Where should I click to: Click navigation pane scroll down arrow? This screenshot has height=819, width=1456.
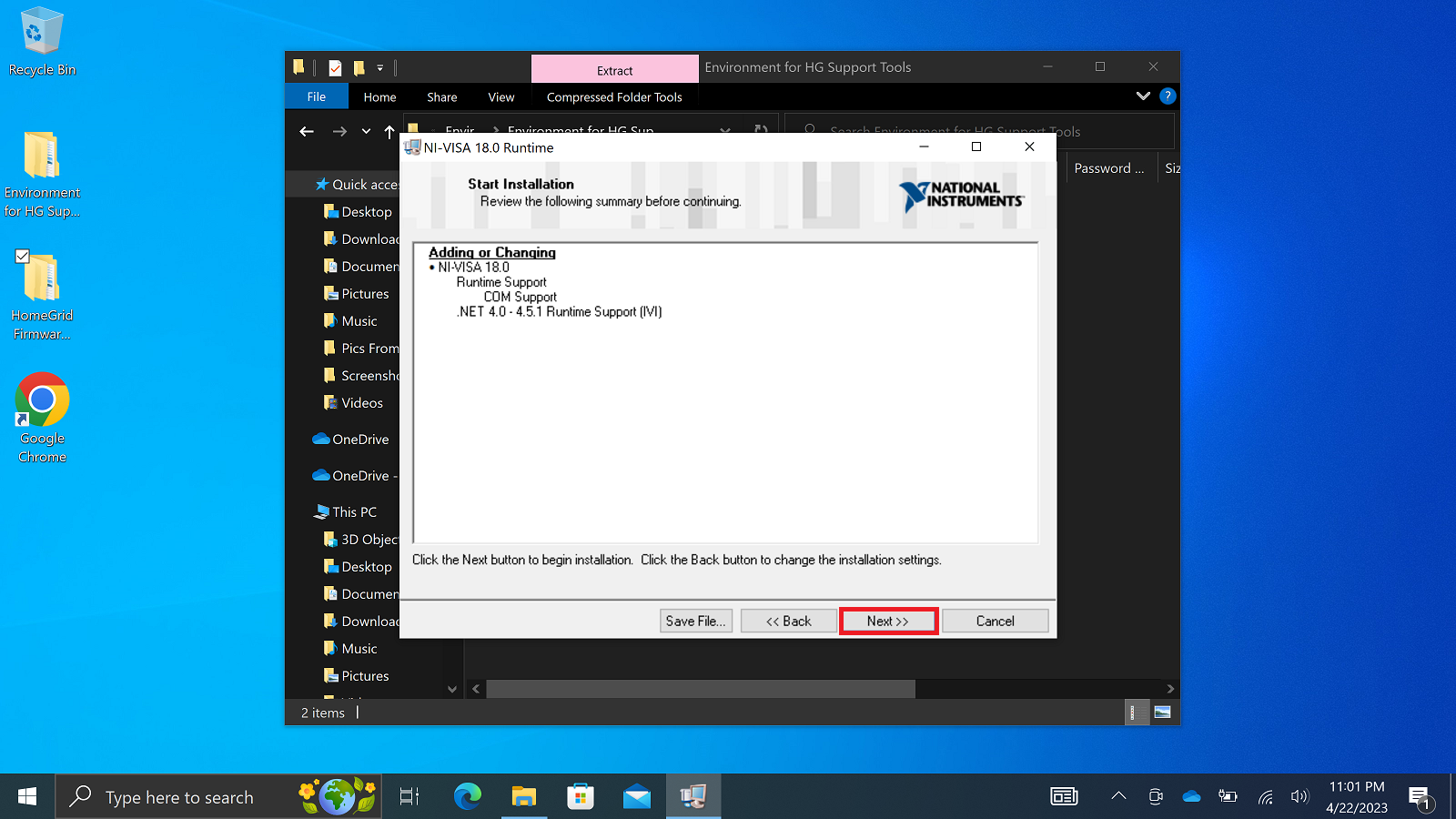[x=452, y=689]
